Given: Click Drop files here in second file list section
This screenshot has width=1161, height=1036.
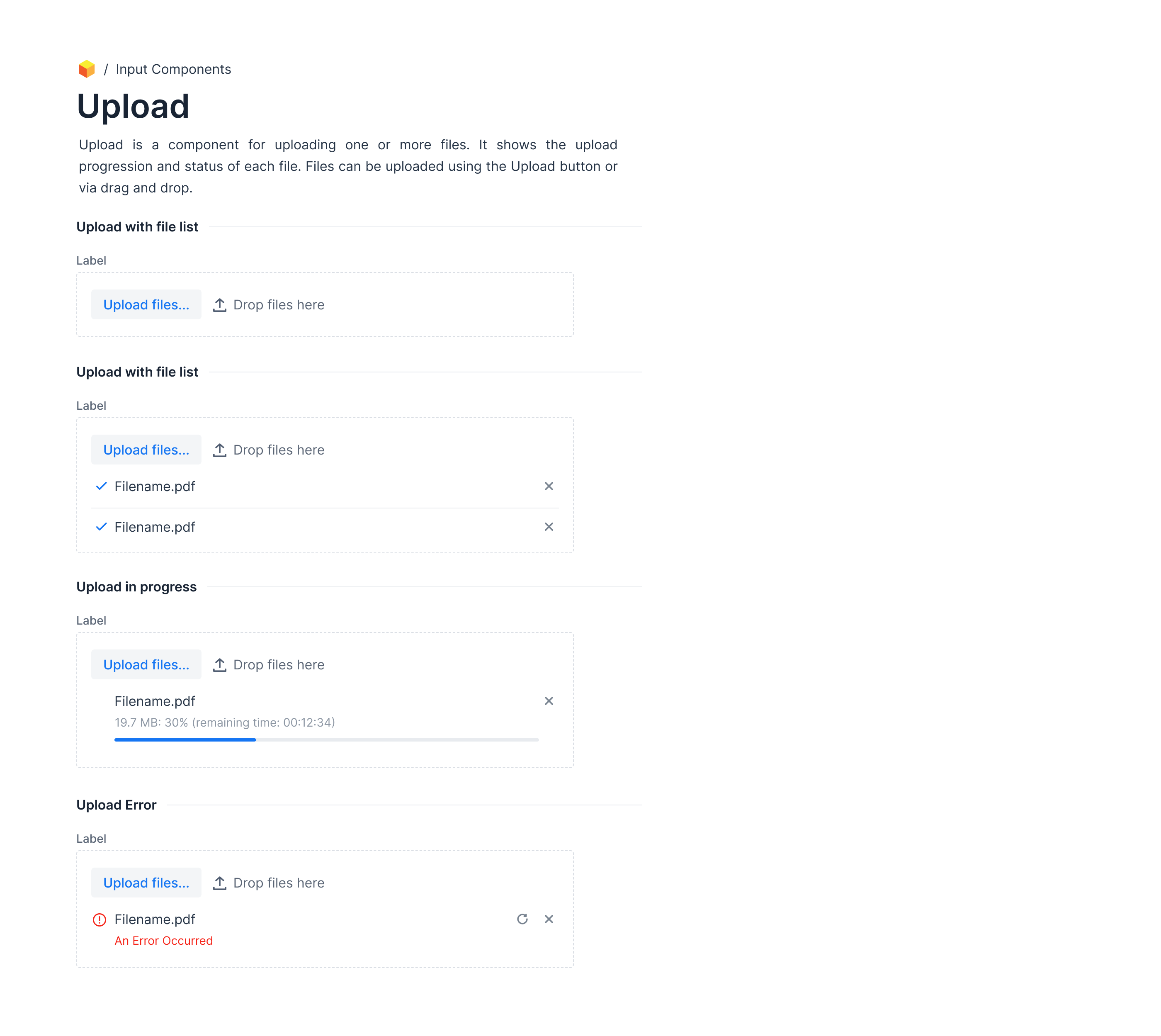Looking at the screenshot, I should click(278, 450).
